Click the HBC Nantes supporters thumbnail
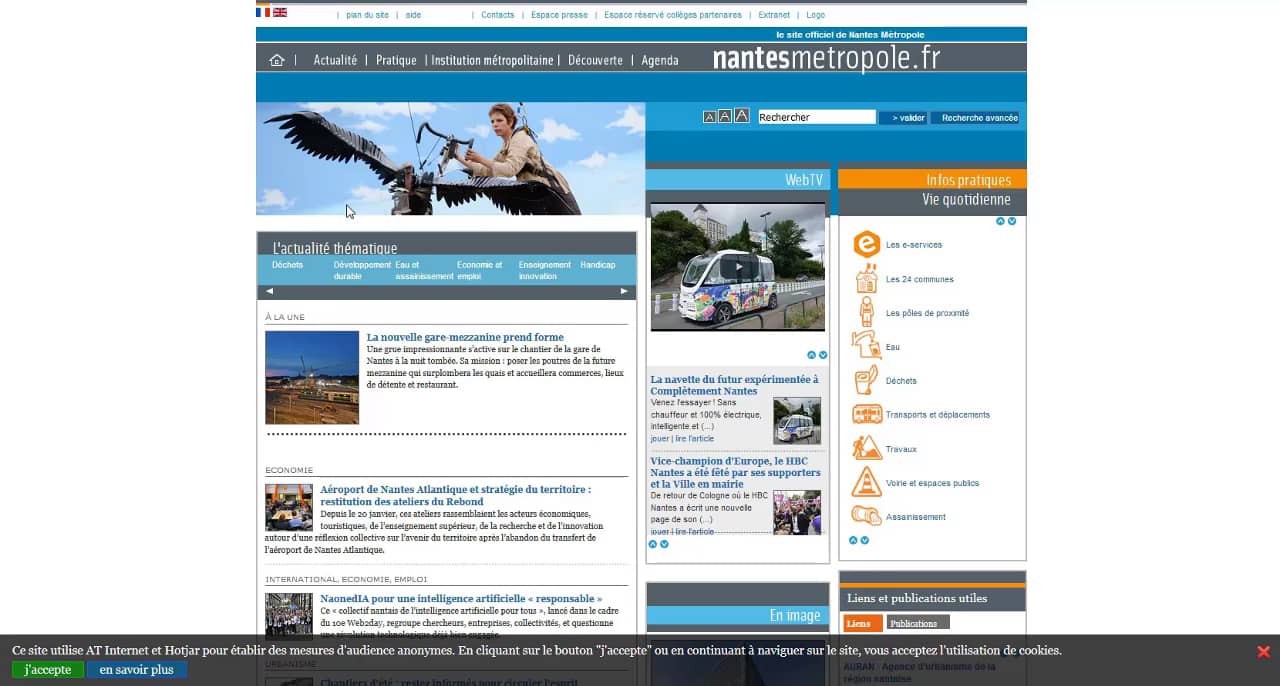 click(x=797, y=512)
